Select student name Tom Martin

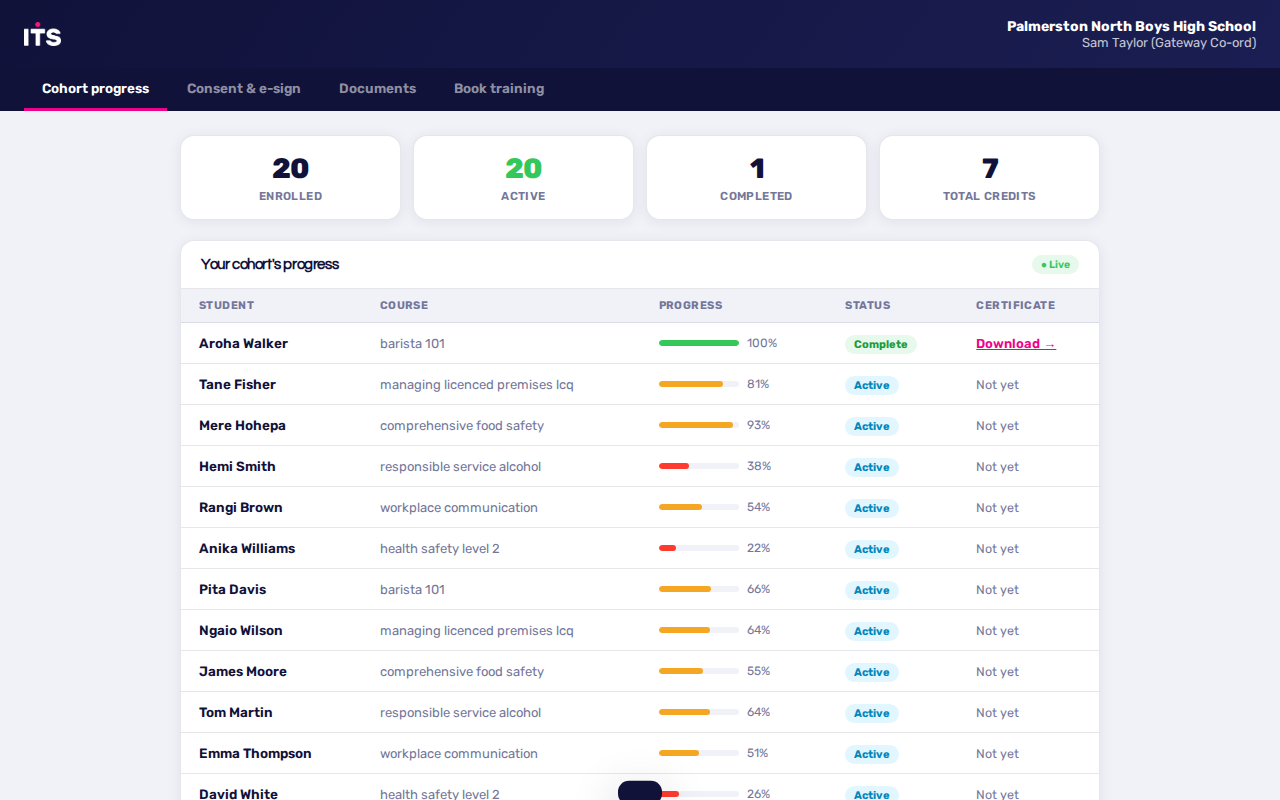(x=236, y=713)
